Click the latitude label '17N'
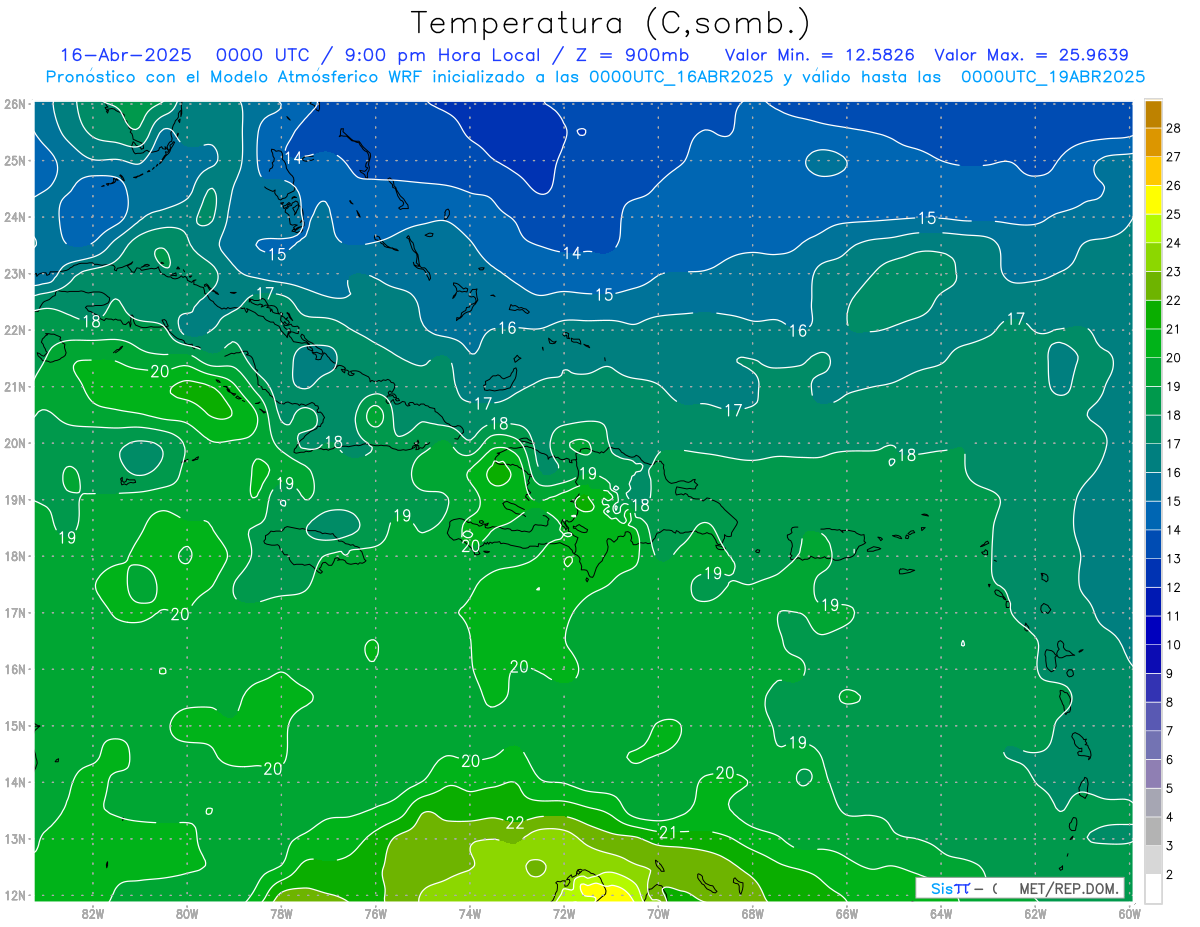Image resolution: width=1200 pixels, height=927 pixels. click(14, 613)
